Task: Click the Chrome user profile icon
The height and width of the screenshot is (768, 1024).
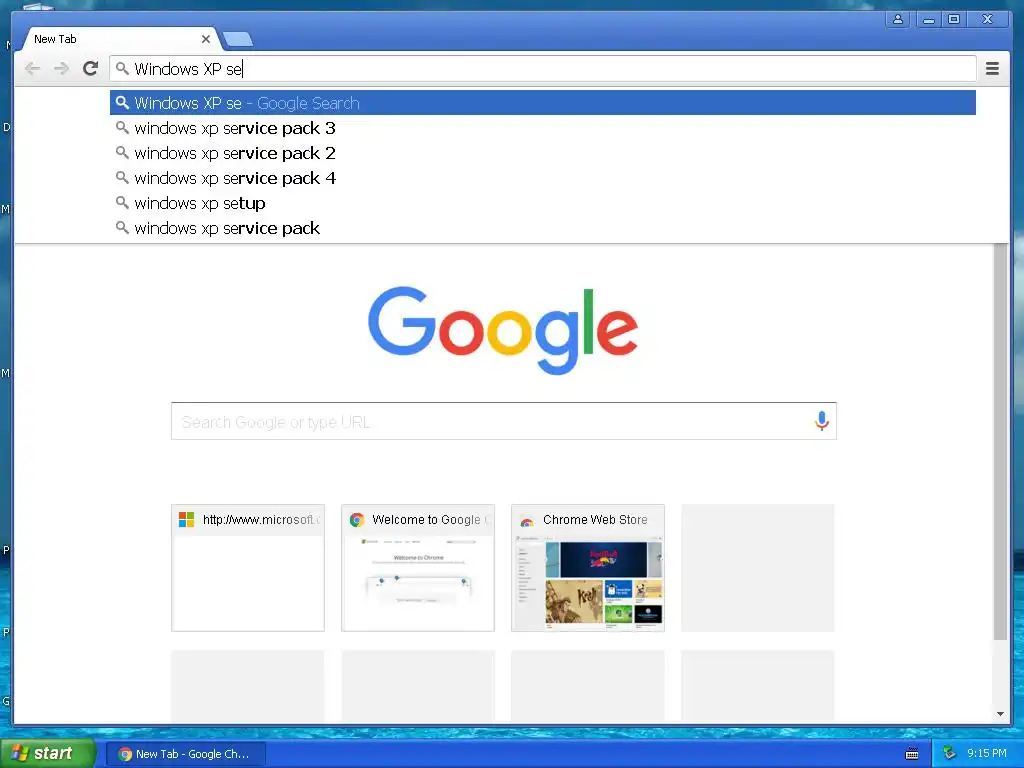Action: (898, 20)
